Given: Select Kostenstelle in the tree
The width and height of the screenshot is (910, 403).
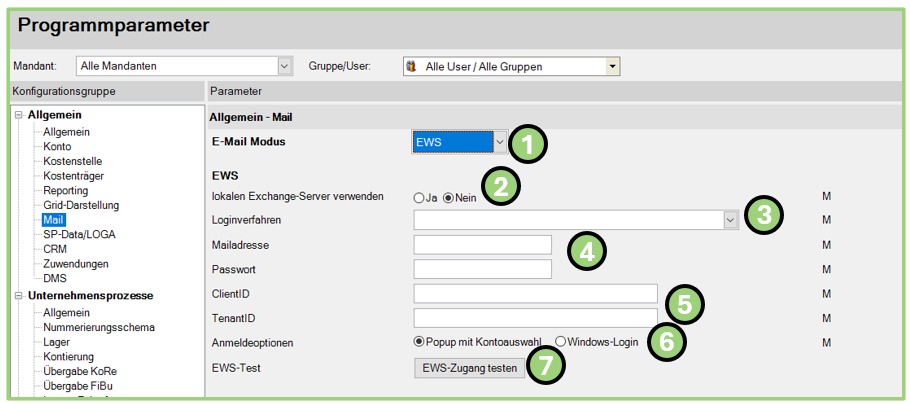Looking at the screenshot, I should 72,161.
